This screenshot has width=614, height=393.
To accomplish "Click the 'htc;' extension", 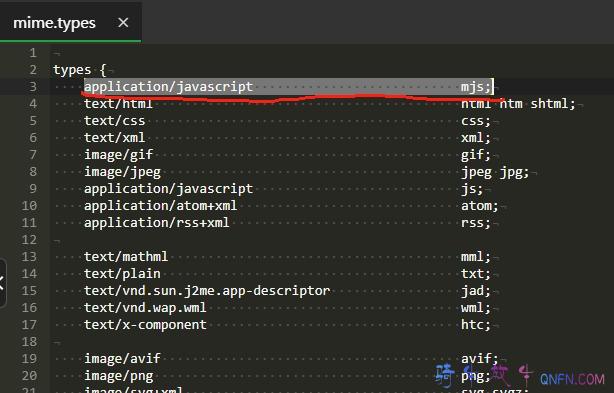I will click(475, 325).
